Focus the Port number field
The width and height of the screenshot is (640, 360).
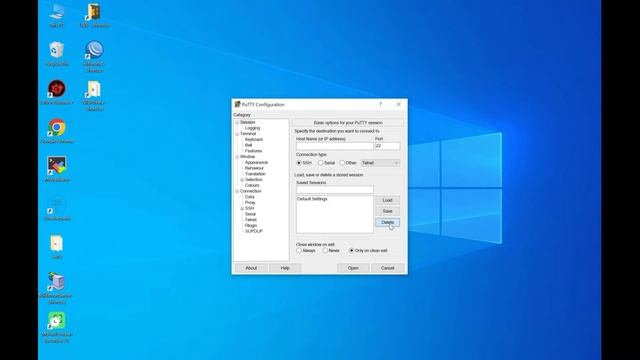click(387, 146)
